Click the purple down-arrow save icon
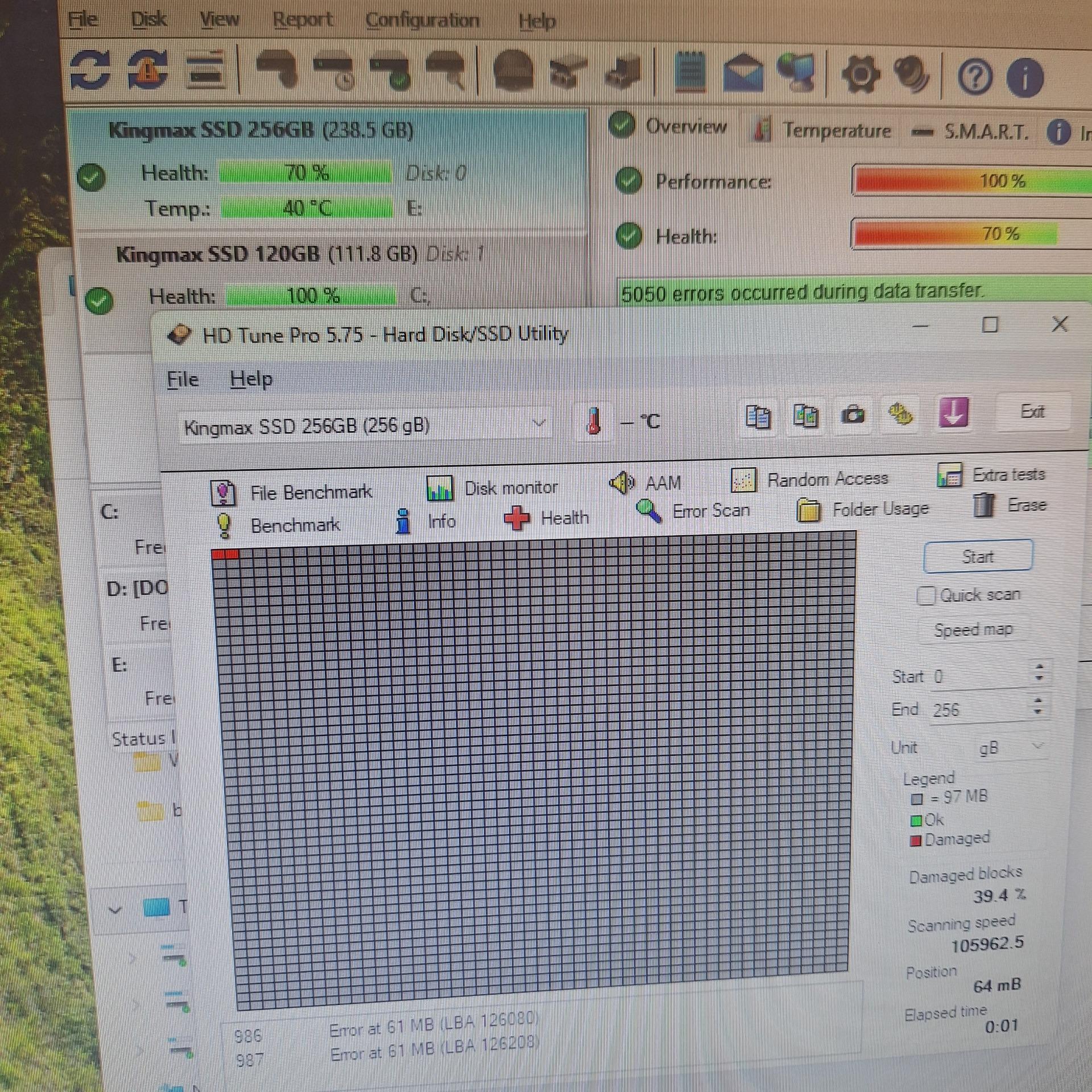Screen dimensions: 1092x1092 [953, 413]
